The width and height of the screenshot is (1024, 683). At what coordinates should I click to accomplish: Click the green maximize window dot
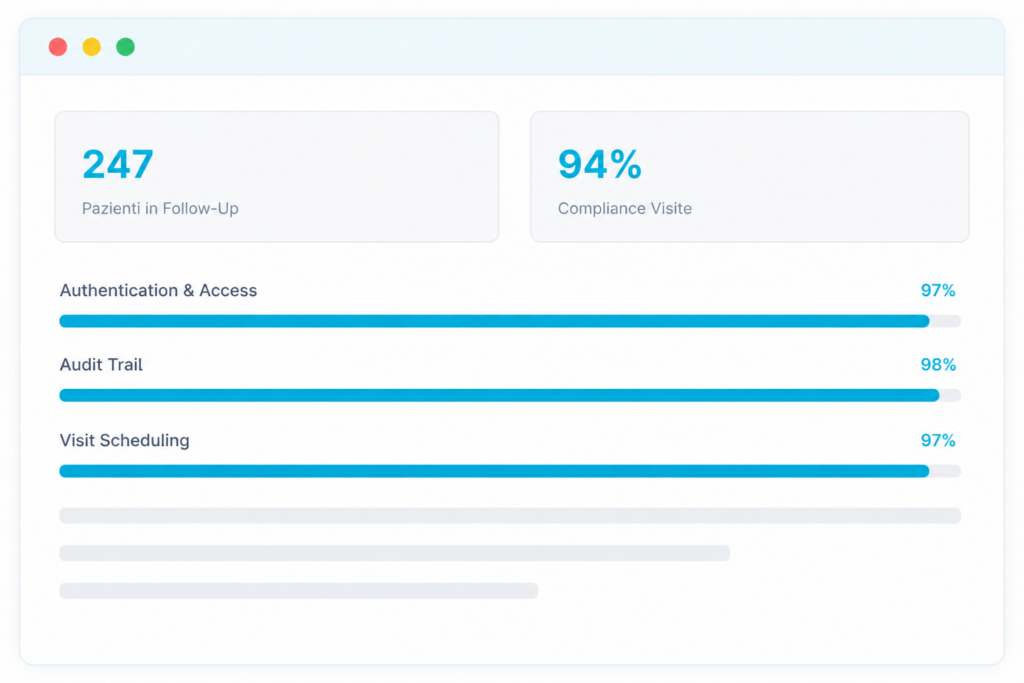click(x=125, y=47)
